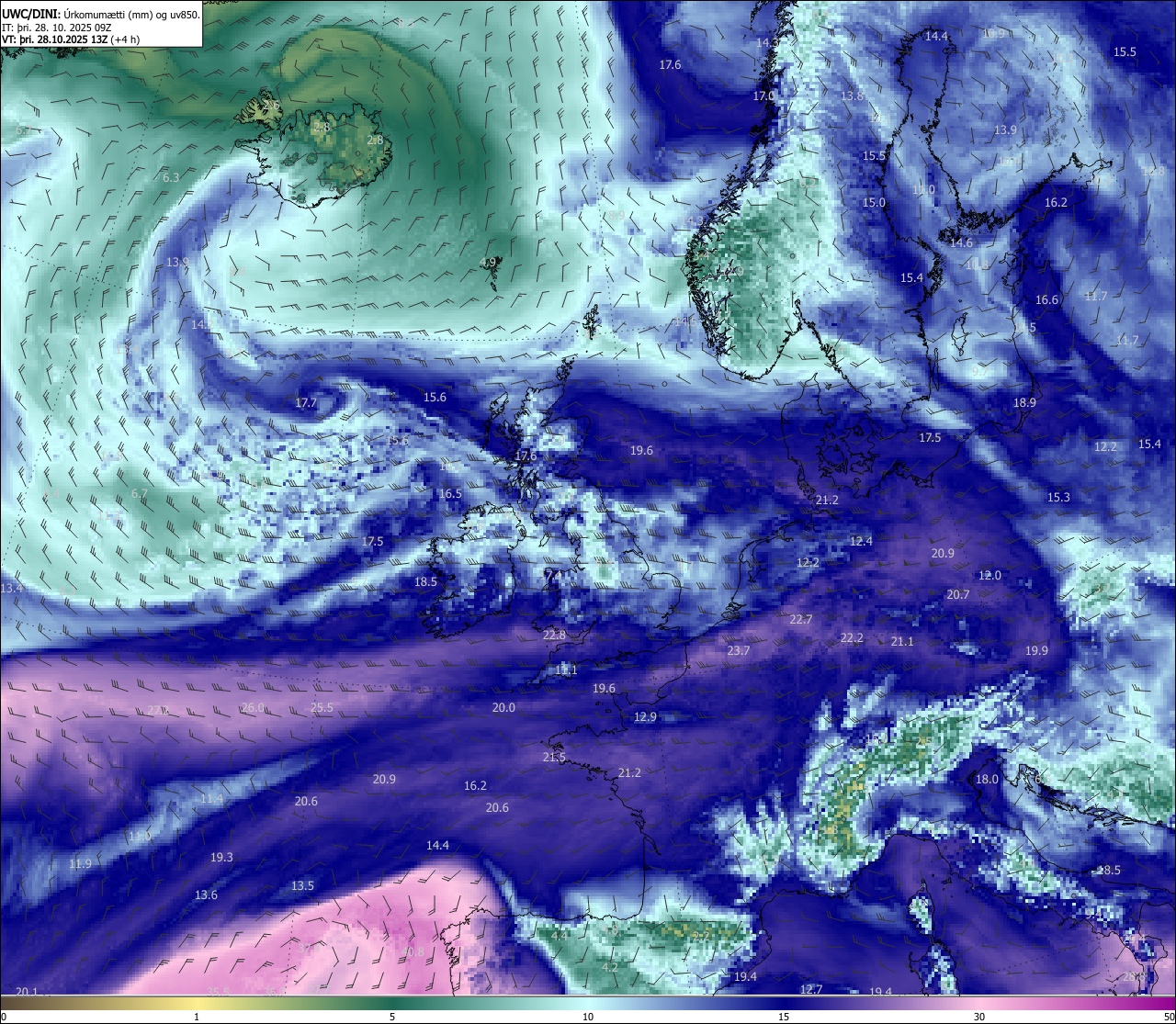
Task: Click the color scale tick label '10'
Action: [588, 1017]
